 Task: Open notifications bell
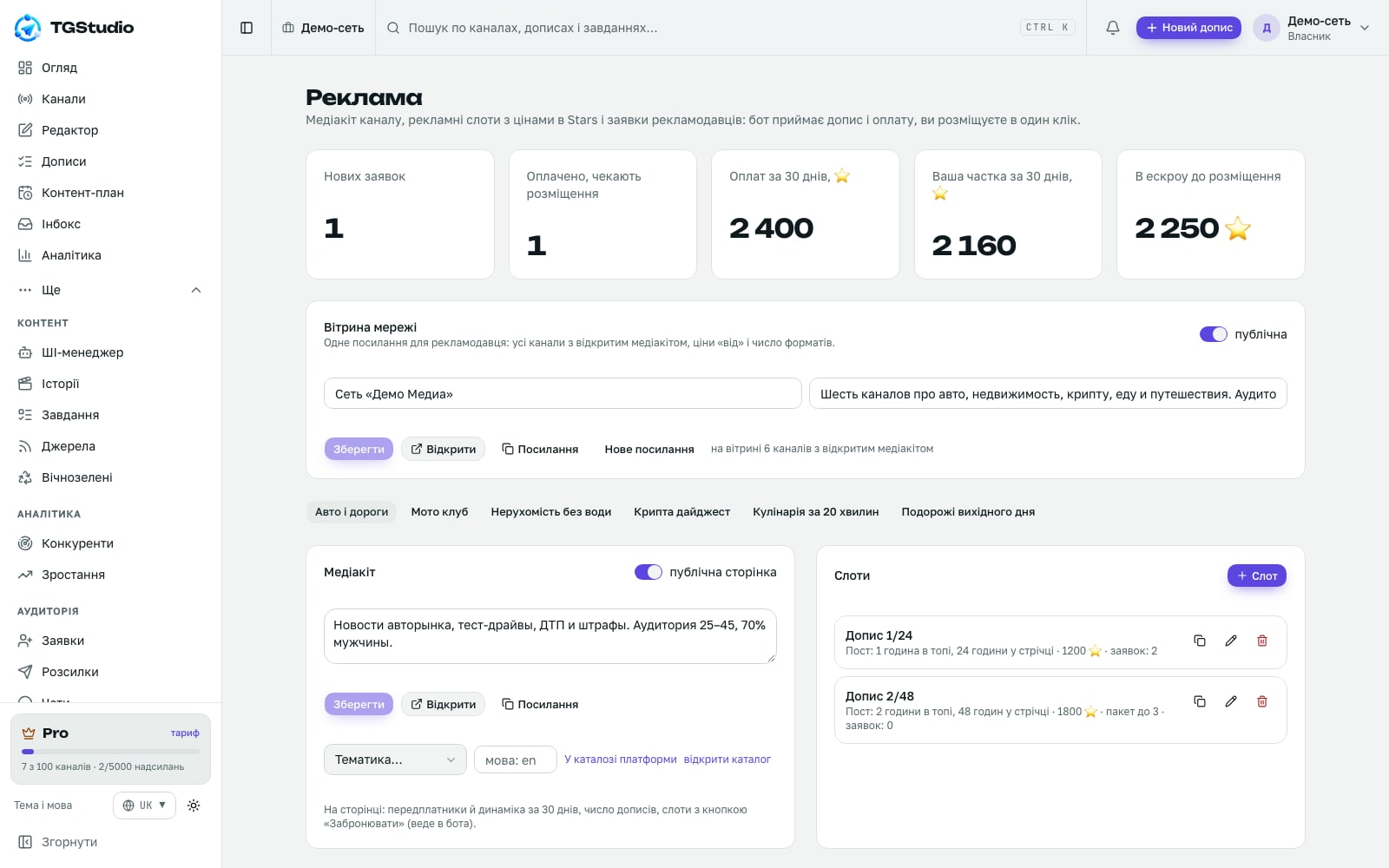pyautogui.click(x=1113, y=28)
